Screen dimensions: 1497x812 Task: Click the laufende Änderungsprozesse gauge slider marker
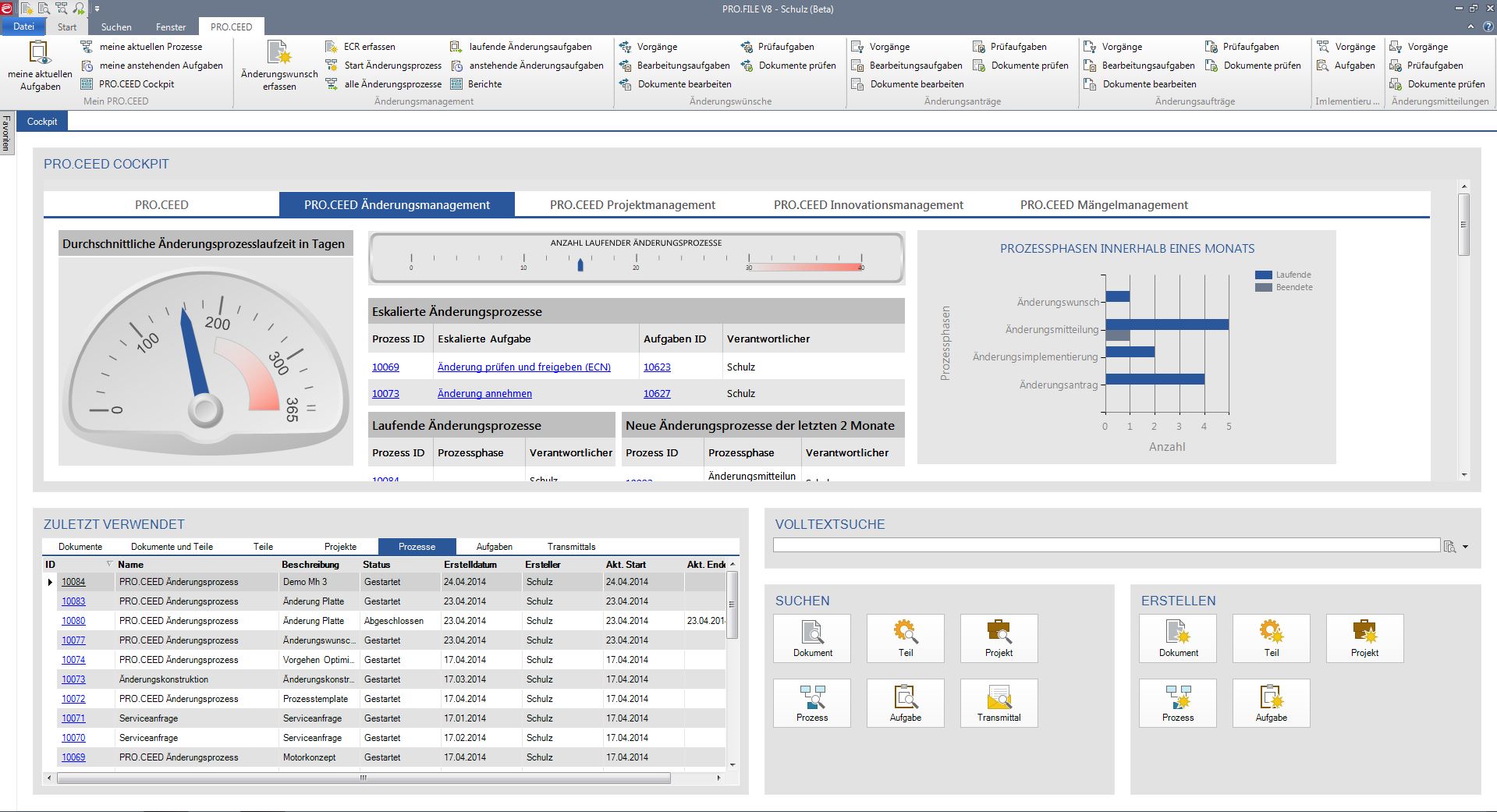coord(580,265)
